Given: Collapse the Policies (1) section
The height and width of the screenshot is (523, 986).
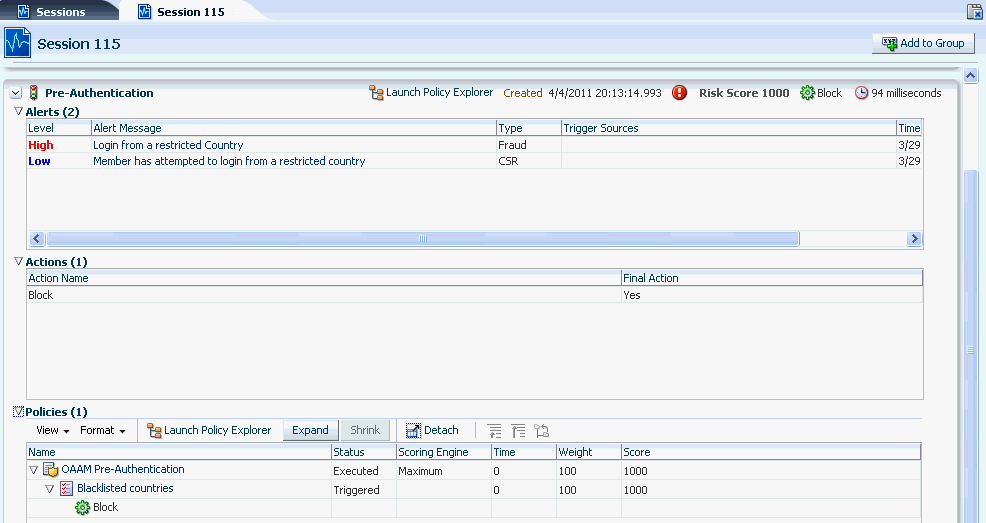Looking at the screenshot, I should click(x=18, y=412).
